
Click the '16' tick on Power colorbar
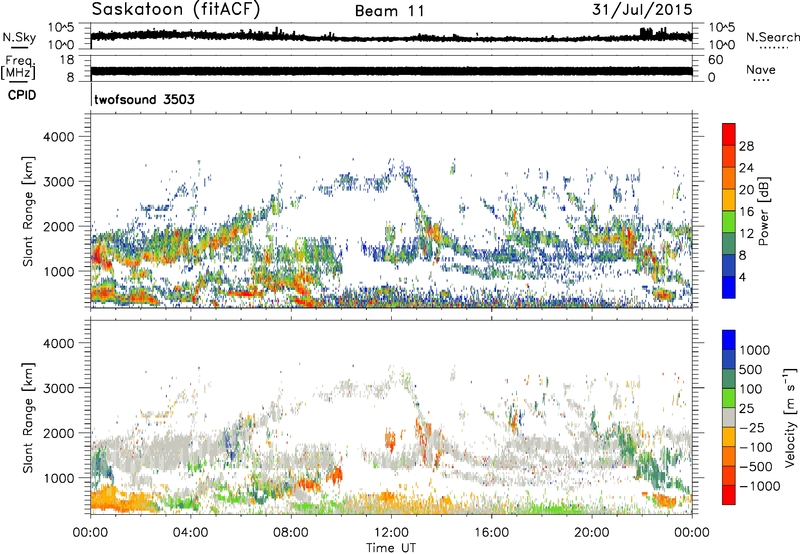click(x=746, y=212)
